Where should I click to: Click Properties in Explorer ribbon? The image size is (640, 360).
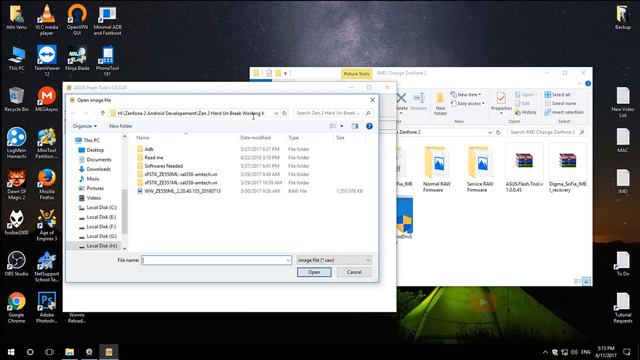click(501, 102)
